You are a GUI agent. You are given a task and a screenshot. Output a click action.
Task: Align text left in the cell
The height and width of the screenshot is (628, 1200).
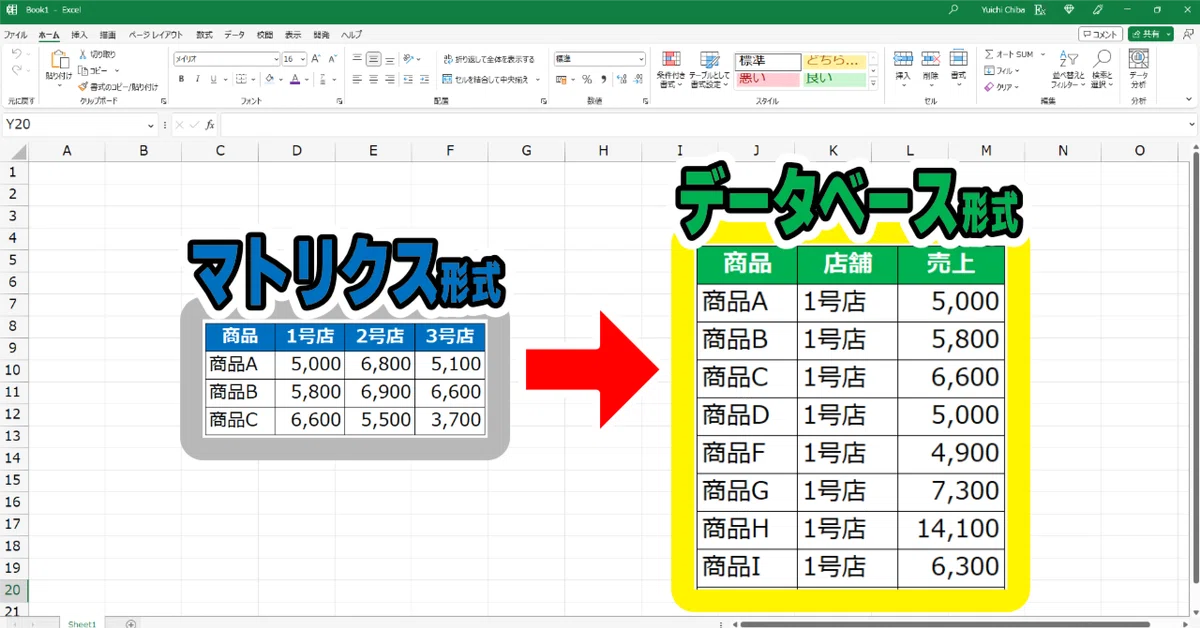(358, 79)
